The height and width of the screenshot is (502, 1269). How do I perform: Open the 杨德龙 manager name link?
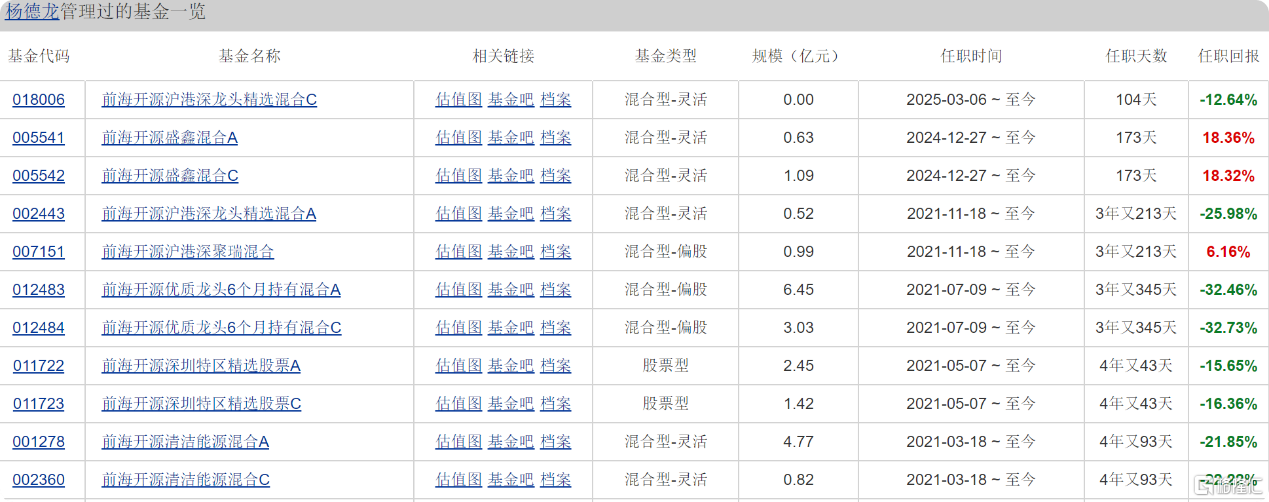point(33,13)
